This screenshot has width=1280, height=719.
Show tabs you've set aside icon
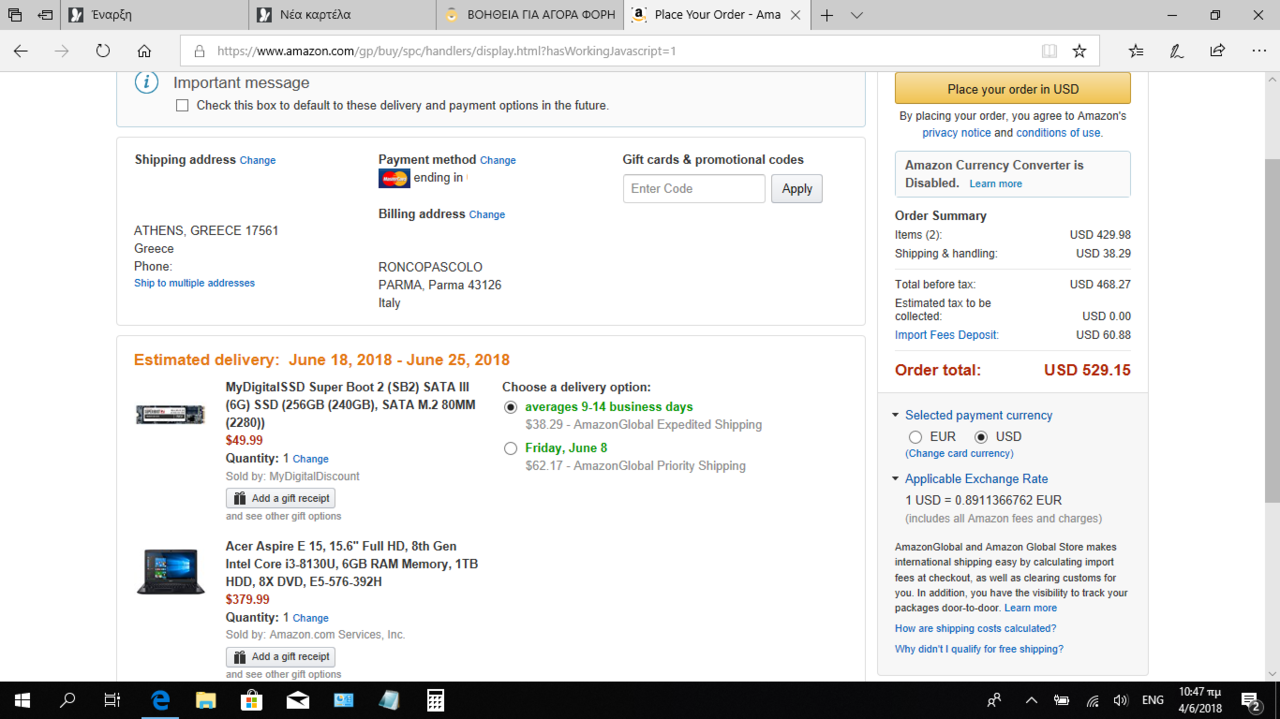[15, 15]
